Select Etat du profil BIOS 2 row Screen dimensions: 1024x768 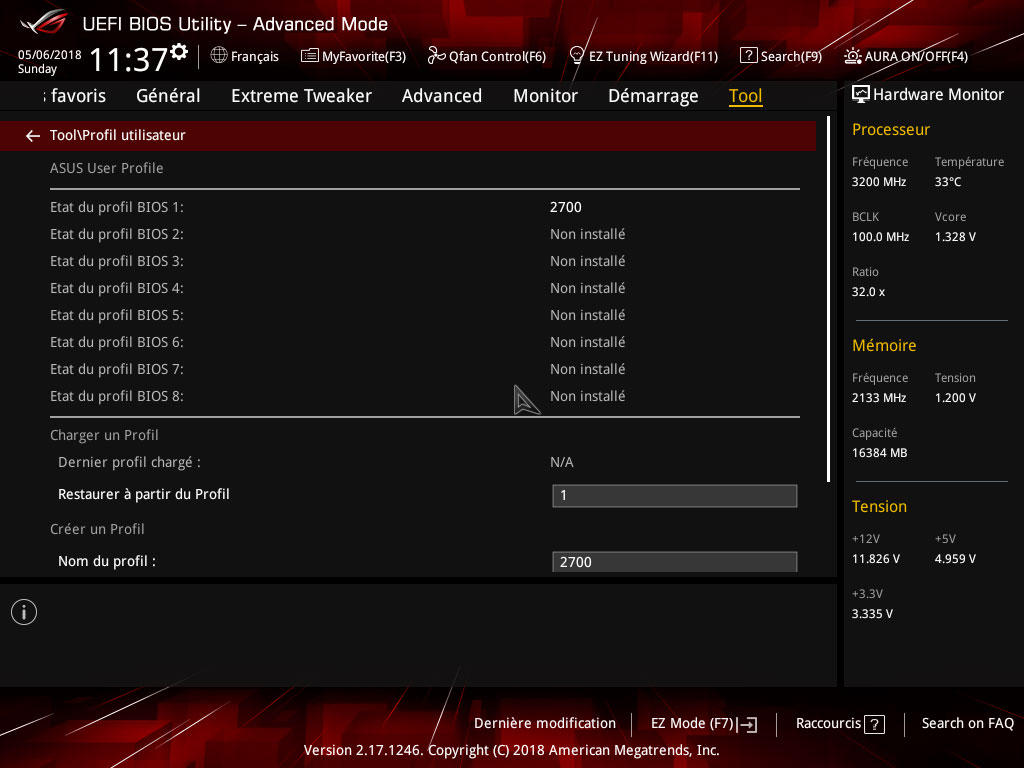click(424, 234)
